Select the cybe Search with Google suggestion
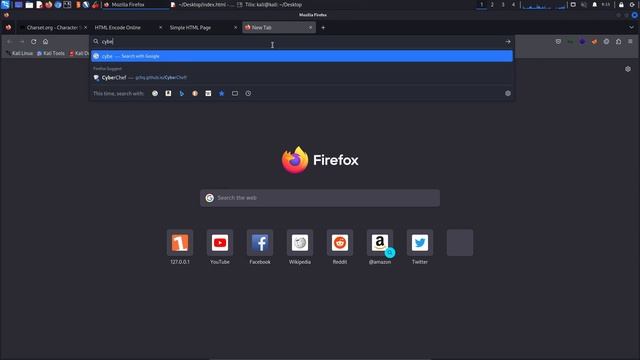This screenshot has width=640, height=360. click(302, 56)
